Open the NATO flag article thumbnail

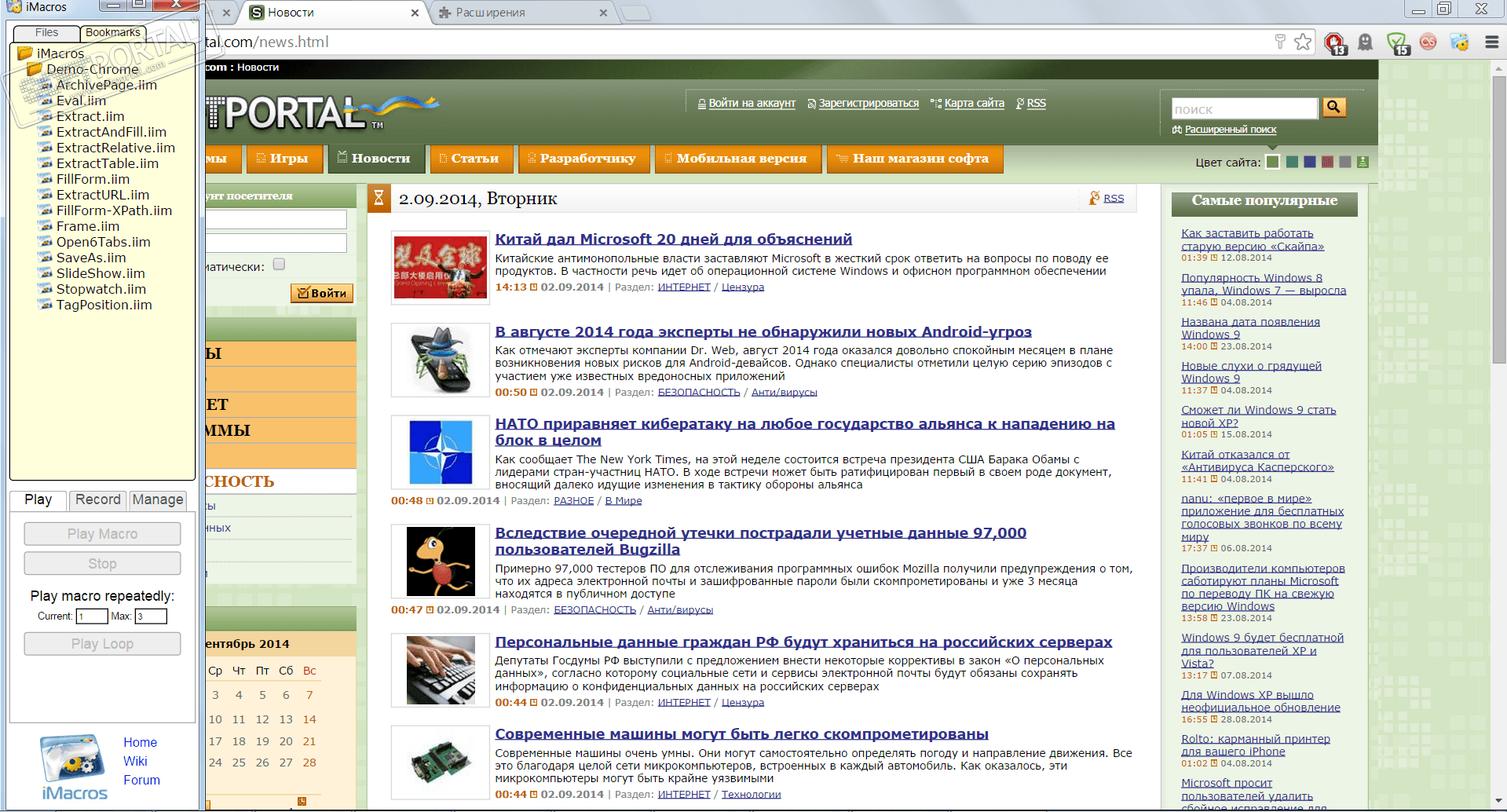pyautogui.click(x=441, y=452)
